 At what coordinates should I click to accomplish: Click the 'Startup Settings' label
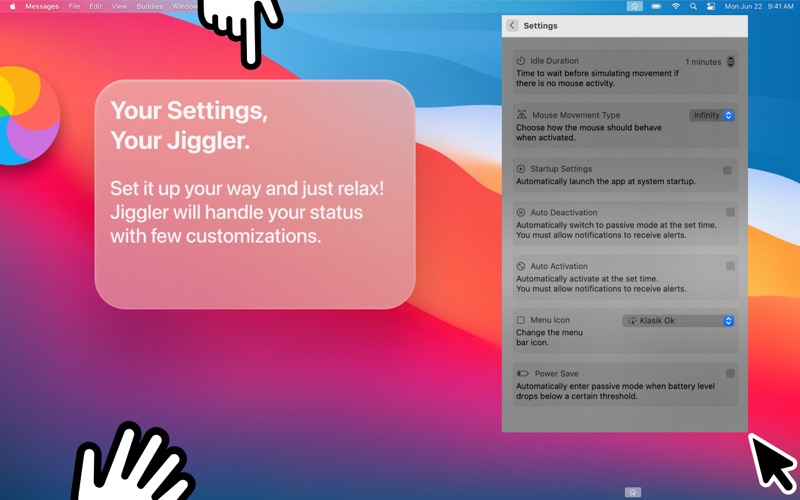pyautogui.click(x=561, y=169)
